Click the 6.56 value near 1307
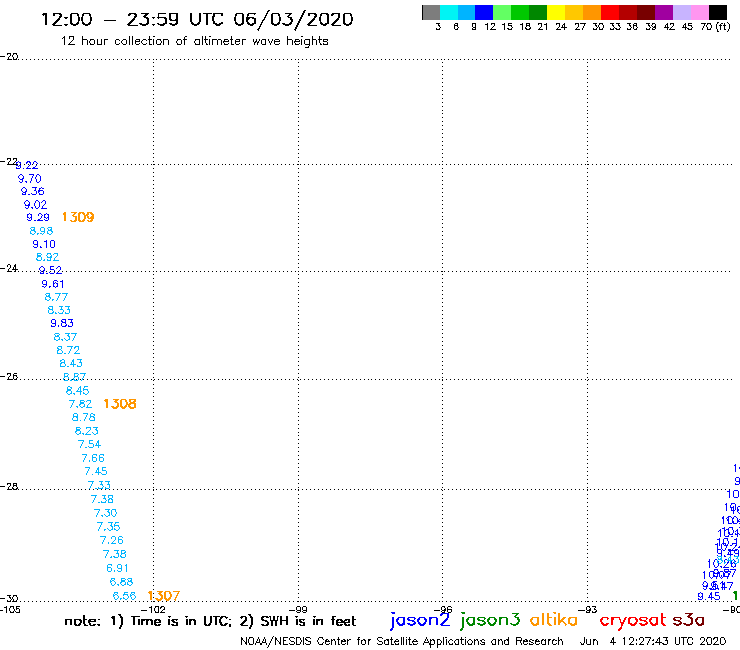 [125, 596]
